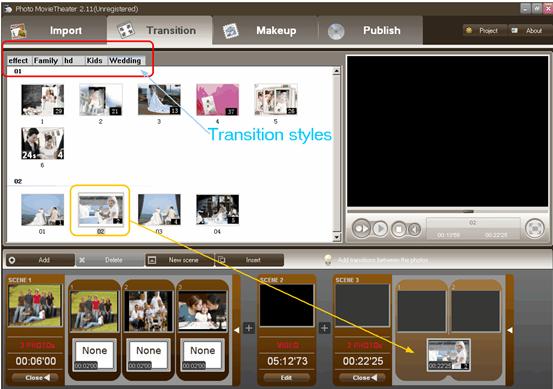
Task: Close the Scene 1 photo strip
Action: (37, 377)
